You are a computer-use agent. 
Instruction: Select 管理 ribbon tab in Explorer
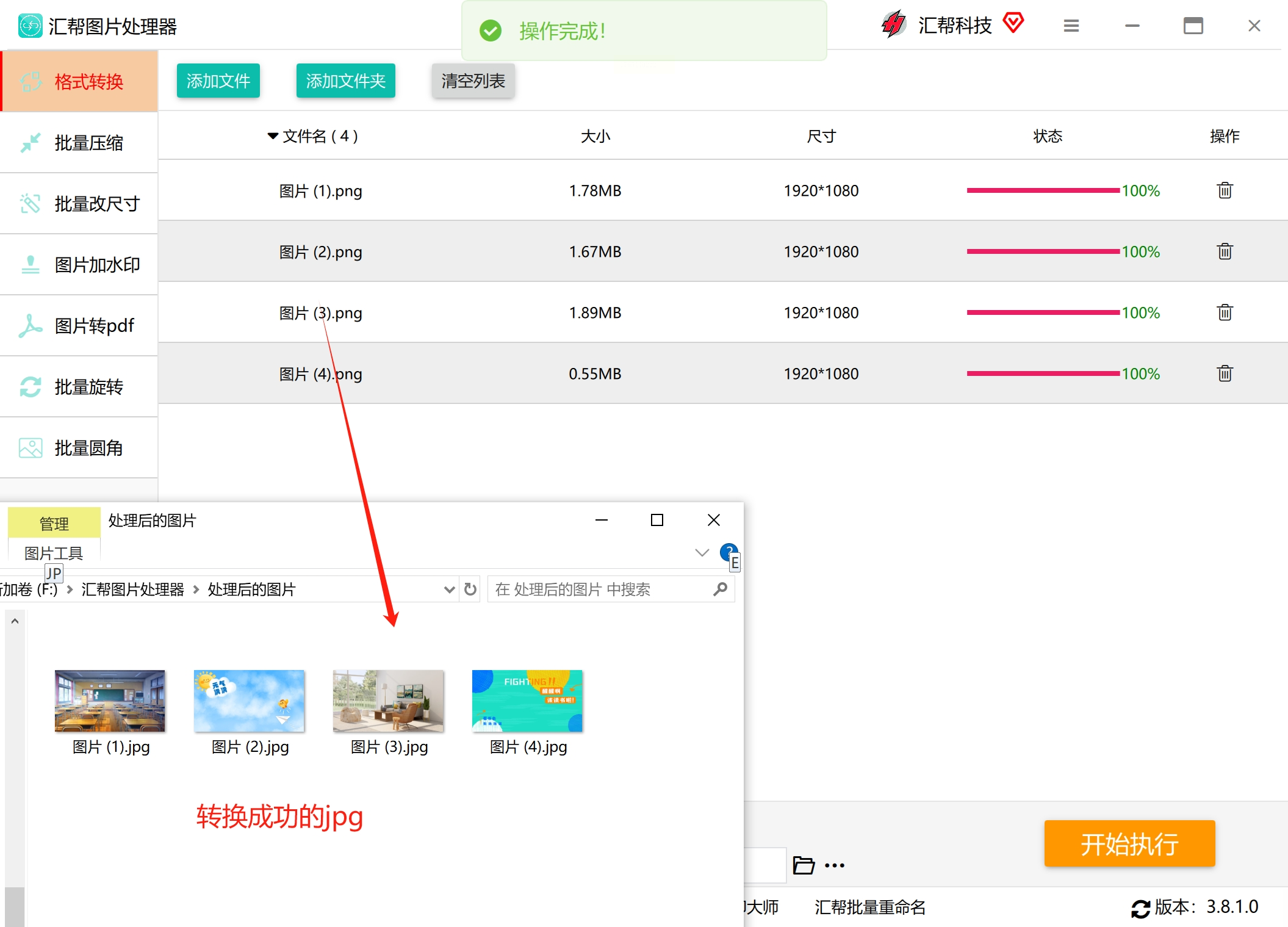tap(54, 523)
